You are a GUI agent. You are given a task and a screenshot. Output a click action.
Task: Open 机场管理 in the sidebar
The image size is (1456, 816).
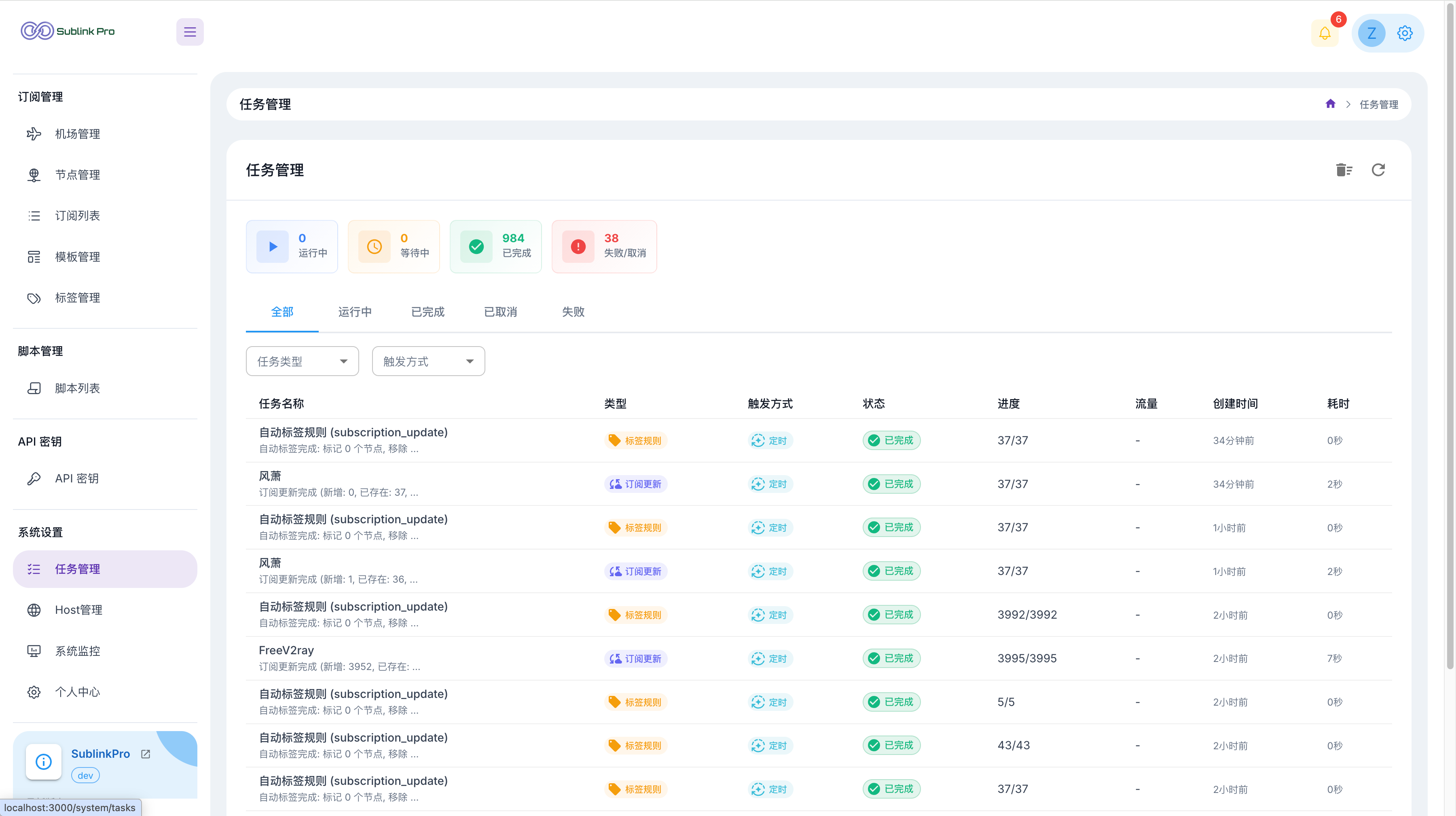coord(105,134)
